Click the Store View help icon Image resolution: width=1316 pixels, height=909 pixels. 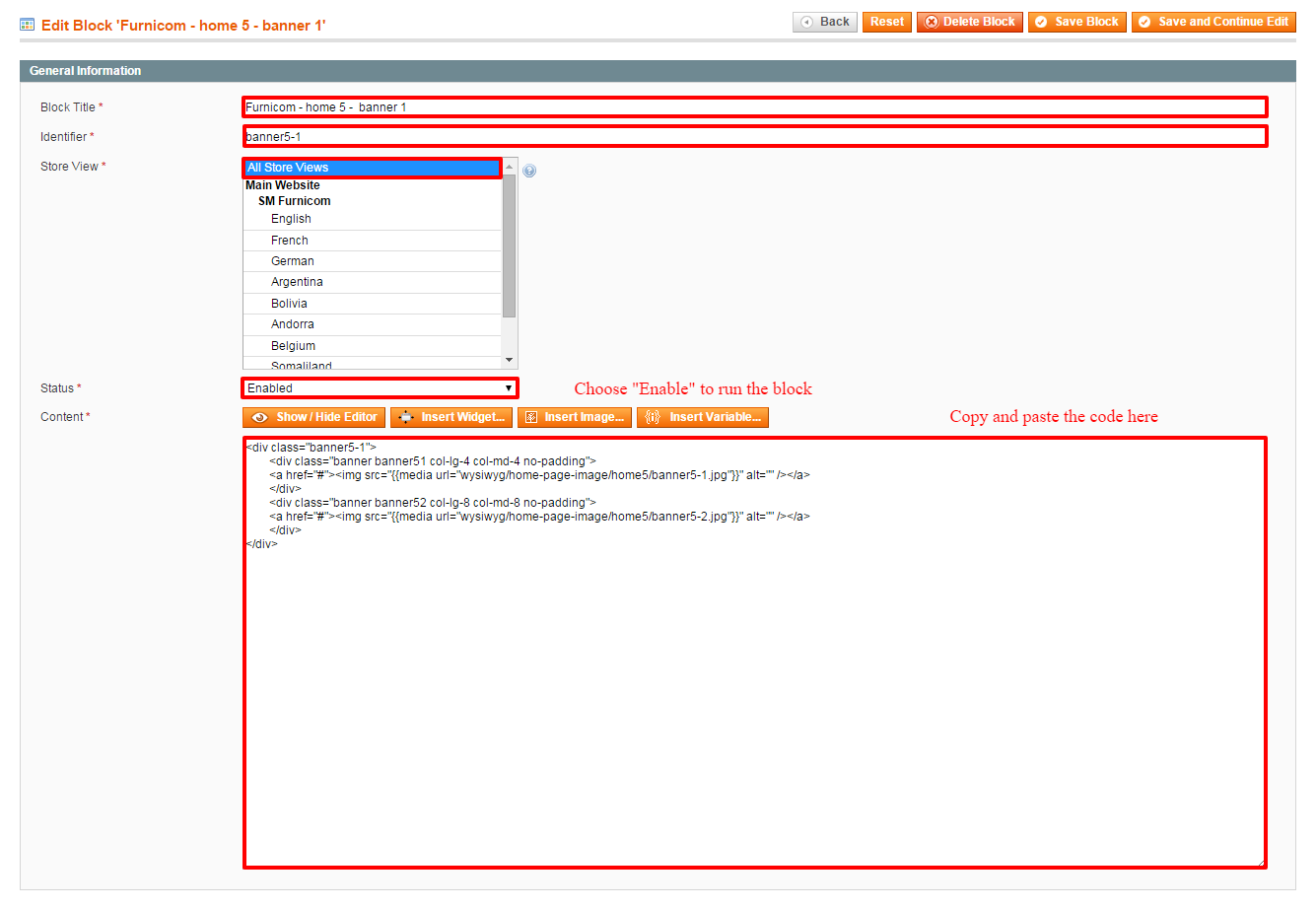529,171
